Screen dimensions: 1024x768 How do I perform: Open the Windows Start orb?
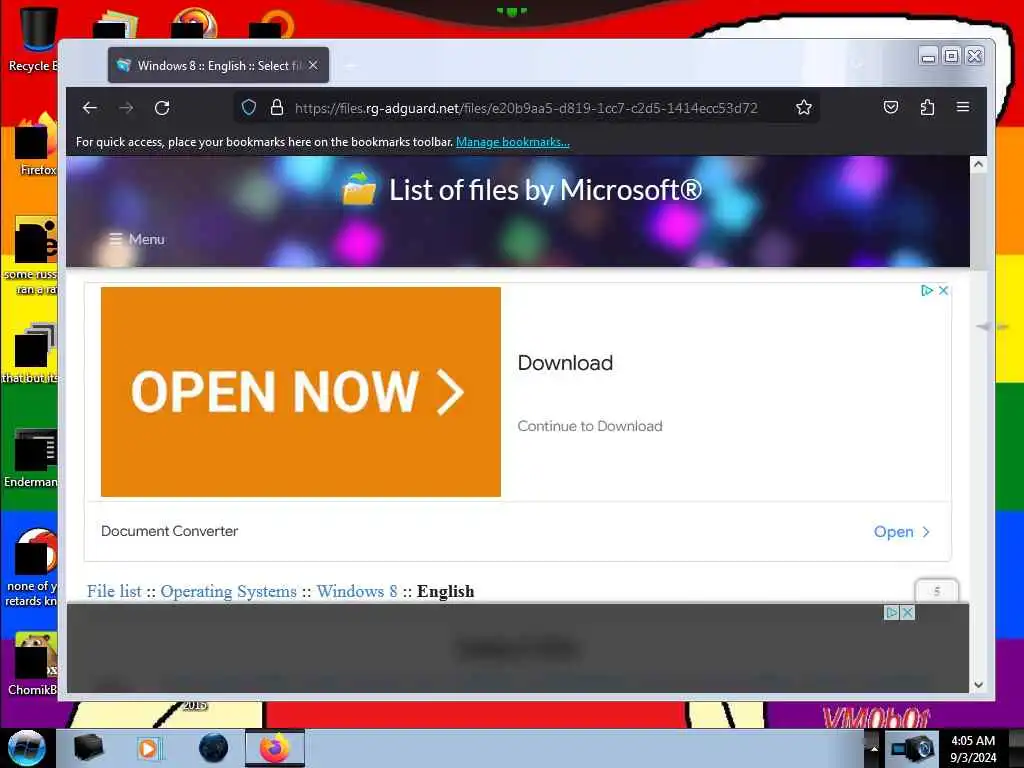[27, 748]
